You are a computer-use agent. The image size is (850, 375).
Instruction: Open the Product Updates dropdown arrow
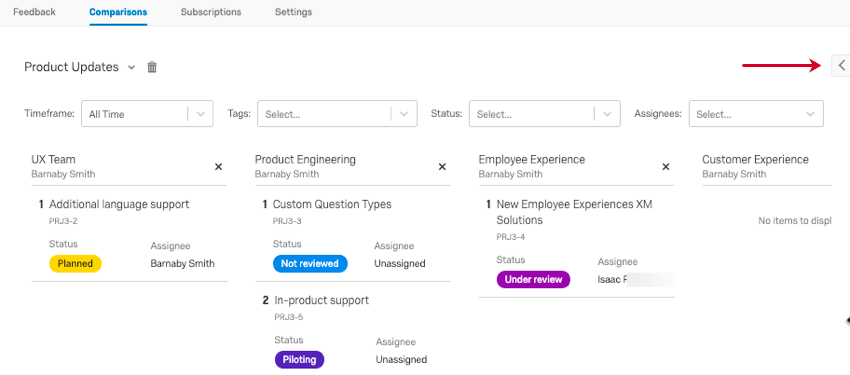coord(131,68)
